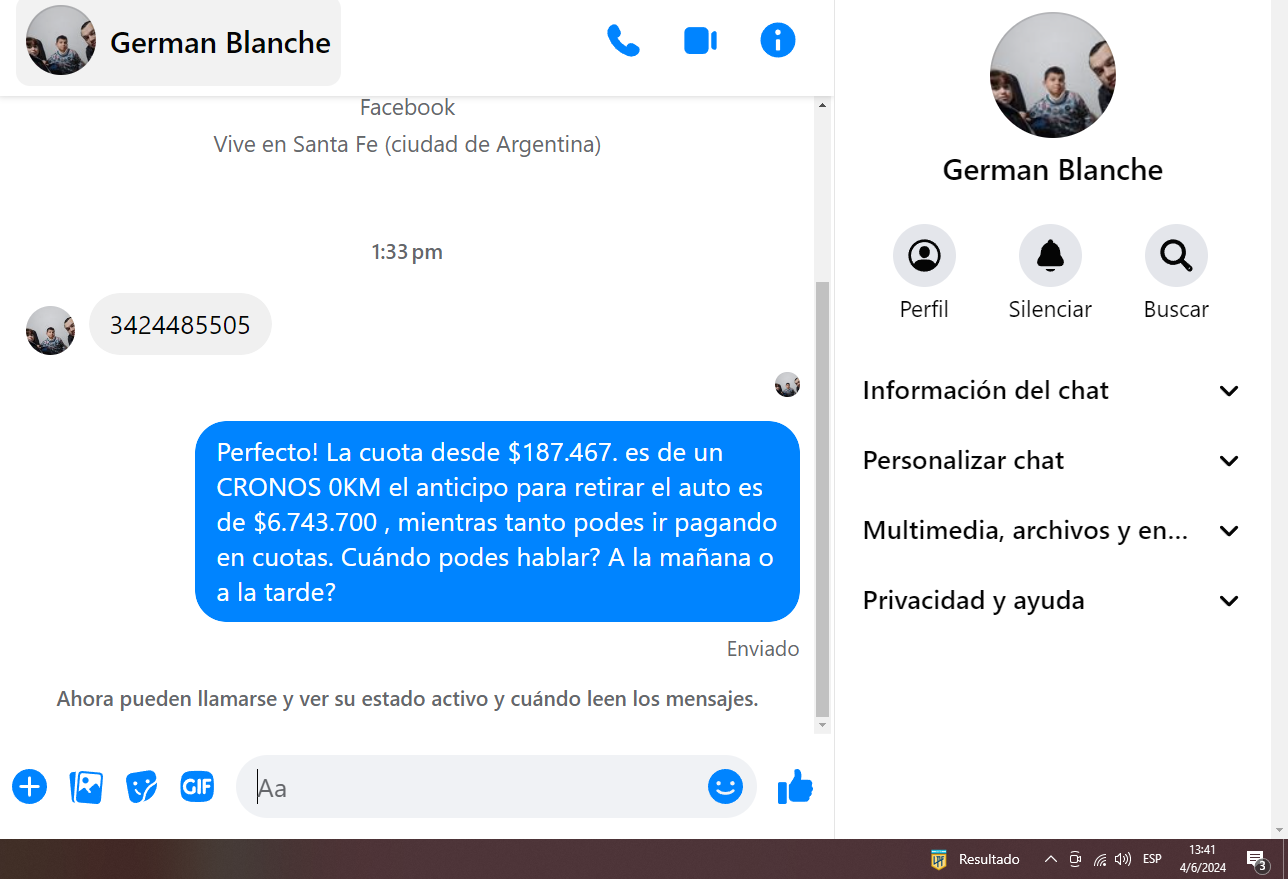Screen dimensions: 1288x879
Task: Expand Multimedia, archivos y enlaces section
Action: point(1051,530)
